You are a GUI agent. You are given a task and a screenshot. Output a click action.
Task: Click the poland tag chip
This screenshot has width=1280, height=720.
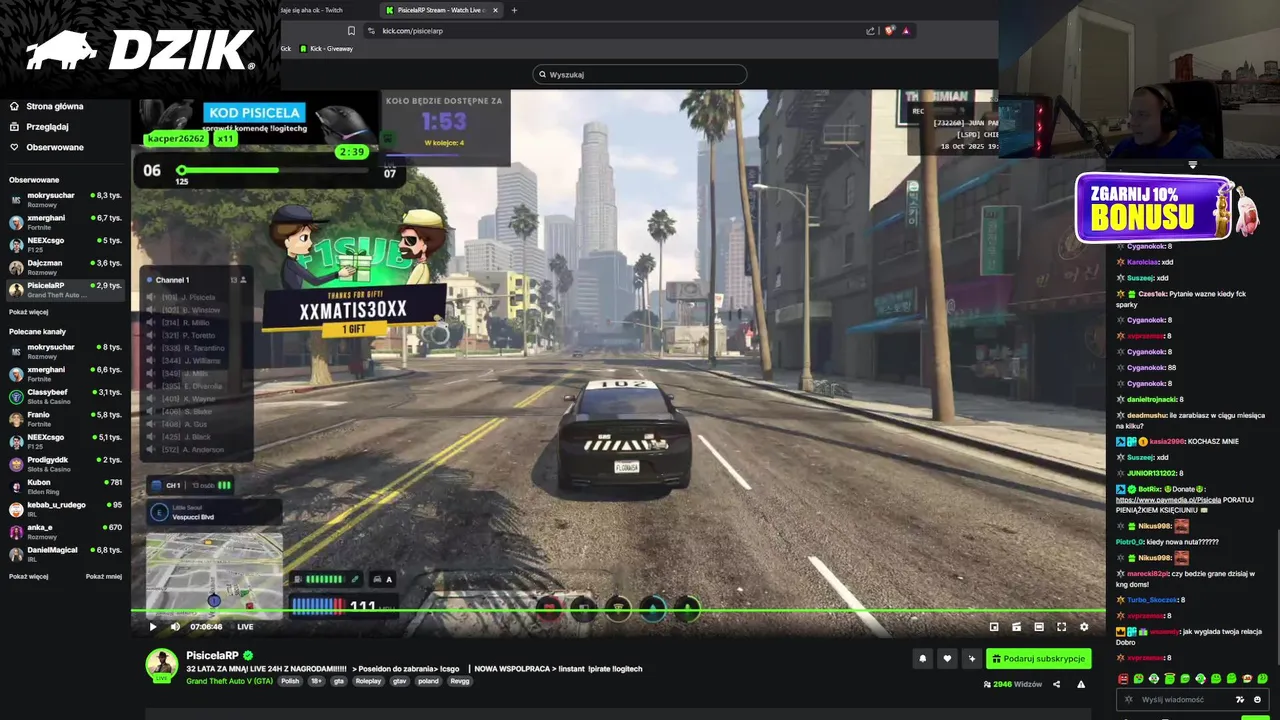[428, 681]
